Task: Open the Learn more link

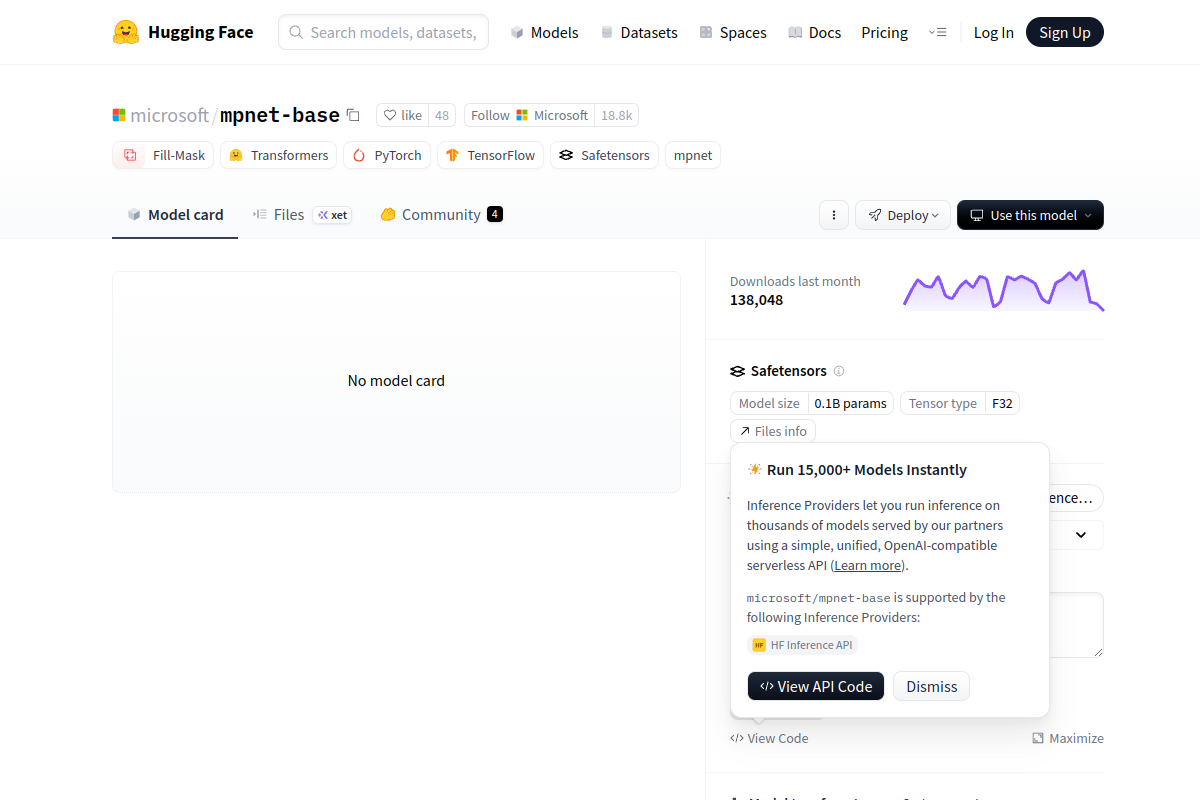Action: 866,565
